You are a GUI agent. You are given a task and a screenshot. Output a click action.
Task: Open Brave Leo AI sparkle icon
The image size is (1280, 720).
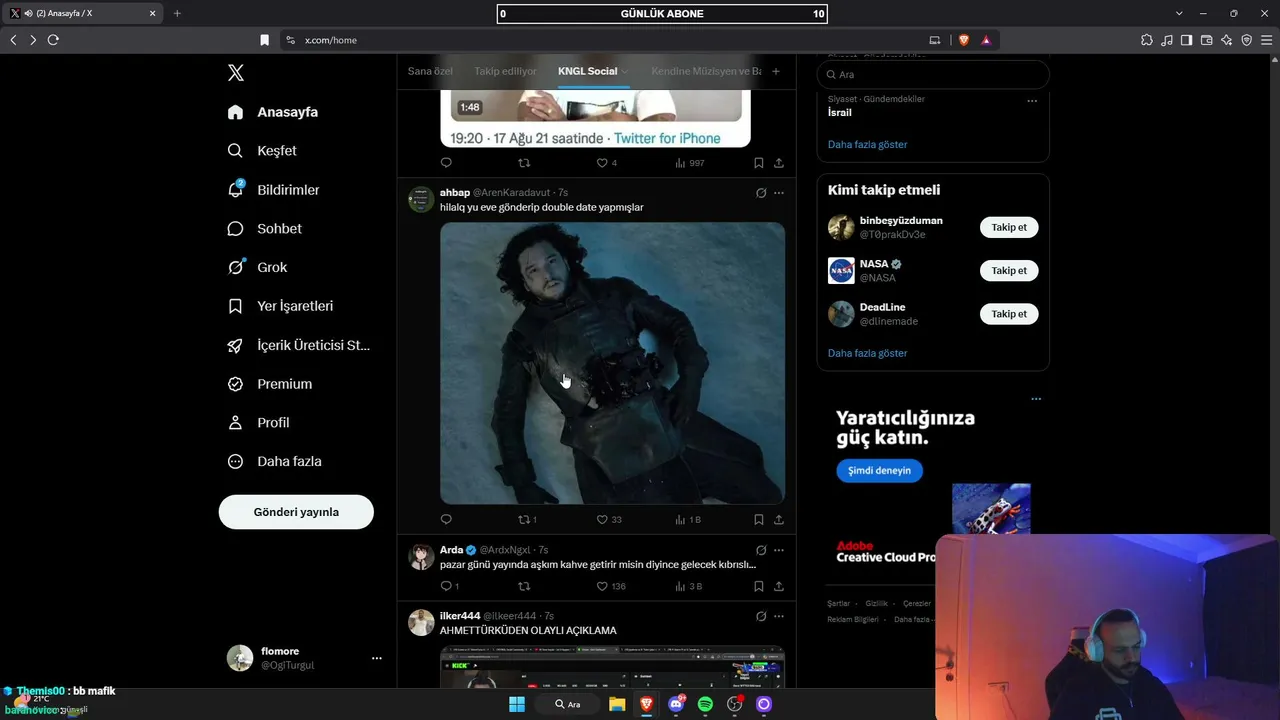click(1227, 40)
